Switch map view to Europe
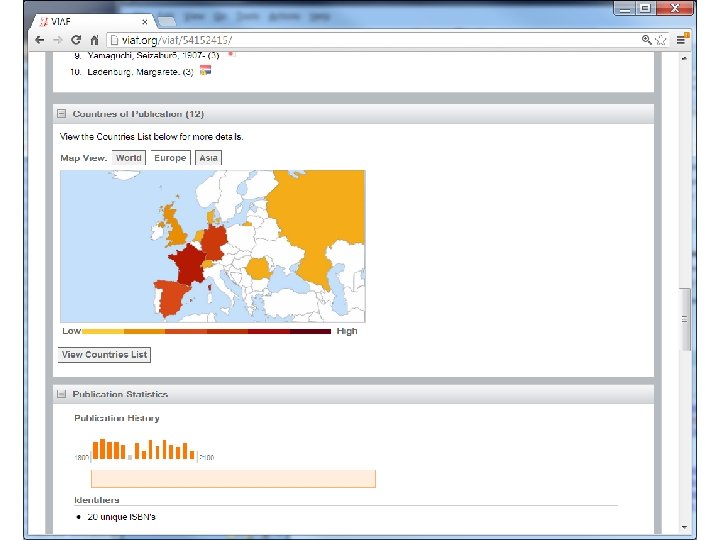The image size is (720, 540). (x=170, y=158)
